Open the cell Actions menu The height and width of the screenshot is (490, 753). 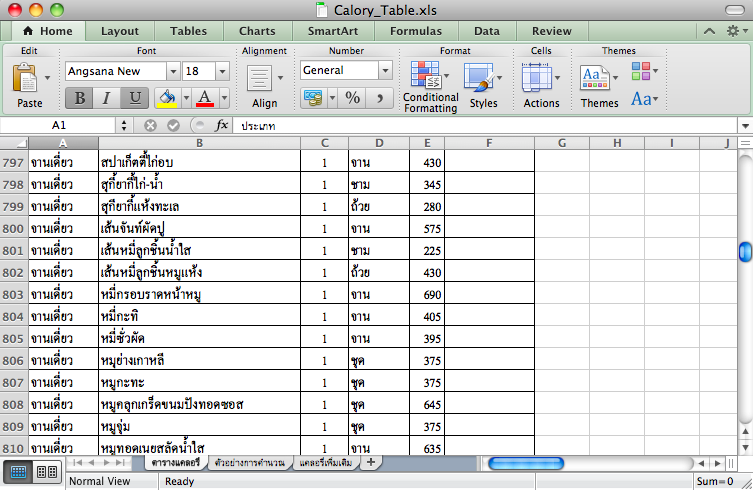tap(541, 86)
